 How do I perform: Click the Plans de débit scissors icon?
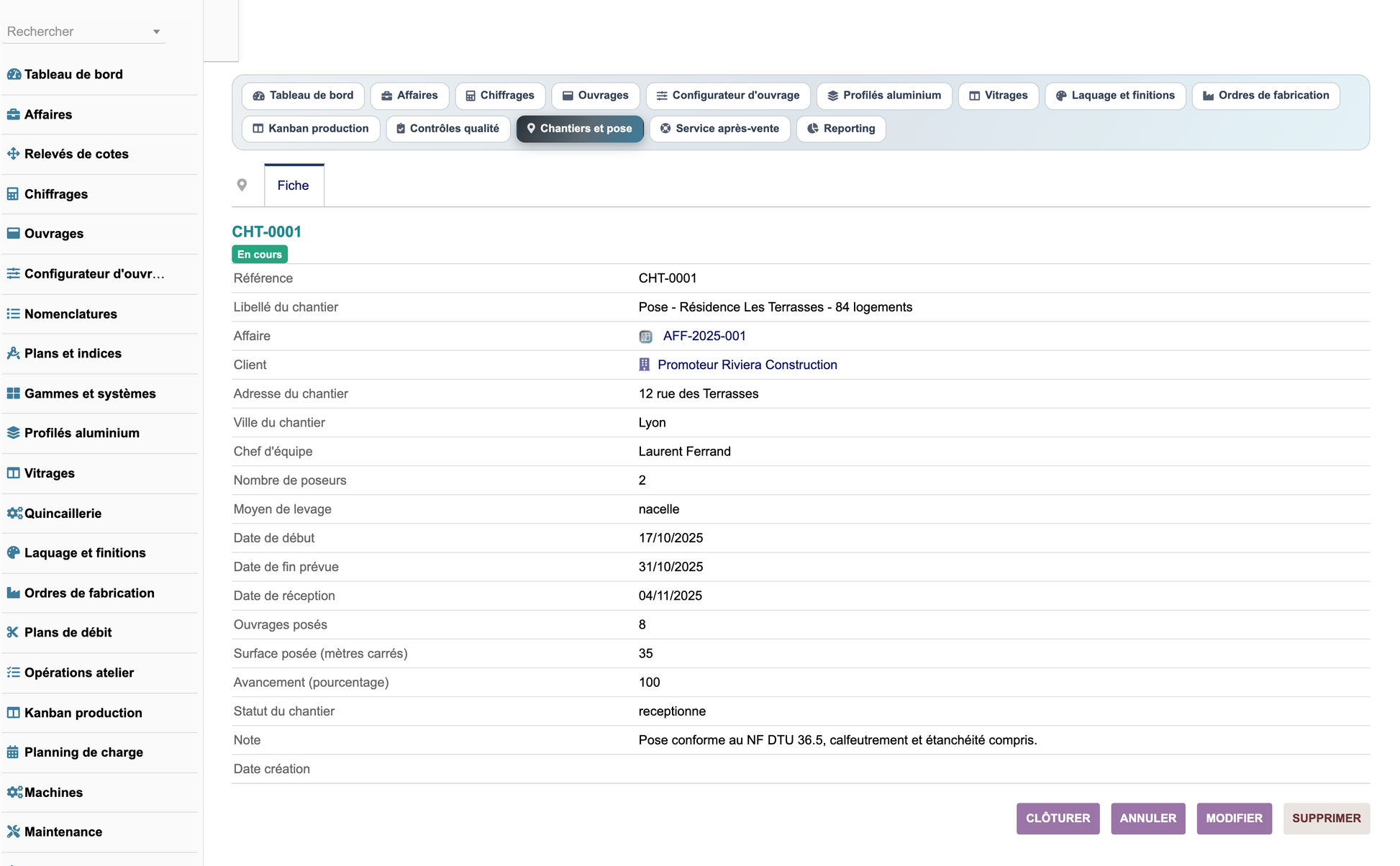coord(13,632)
